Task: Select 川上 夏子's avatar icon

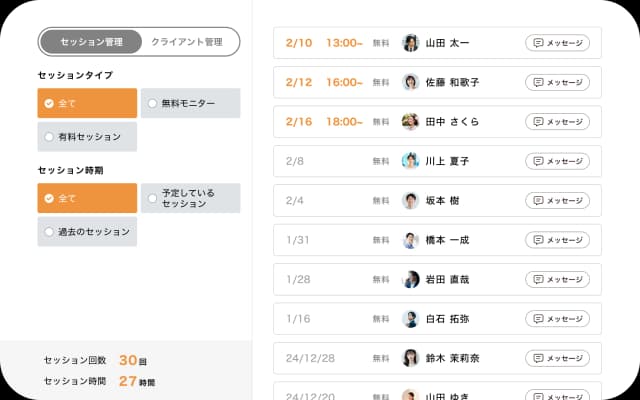Action: [410, 161]
